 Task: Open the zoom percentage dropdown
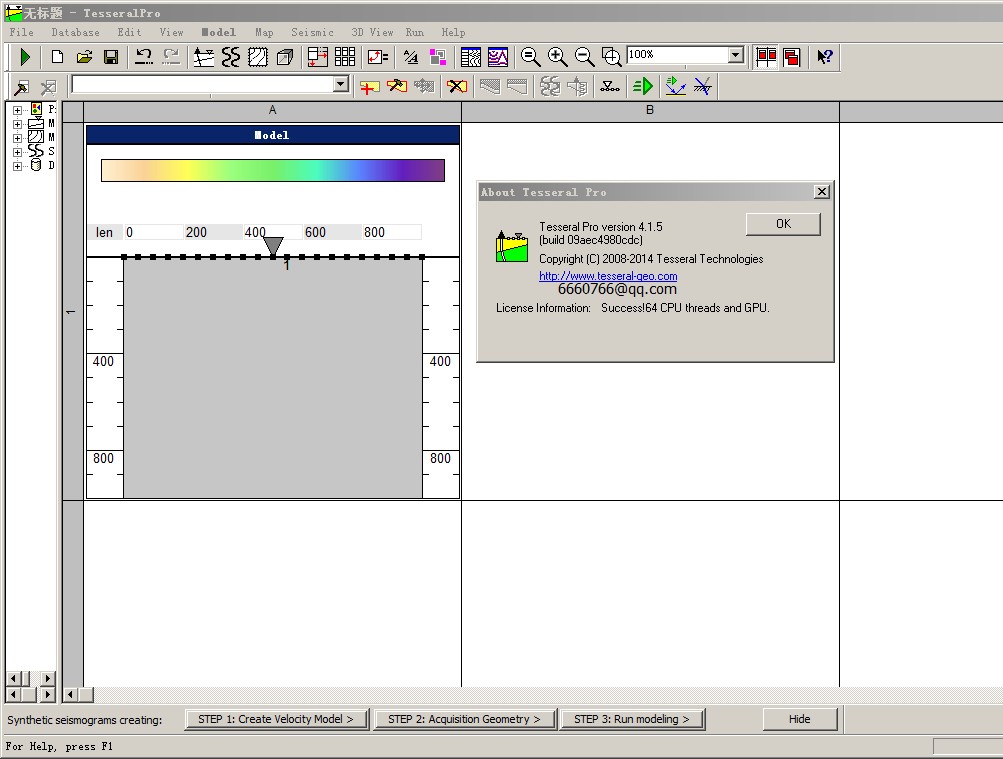736,55
